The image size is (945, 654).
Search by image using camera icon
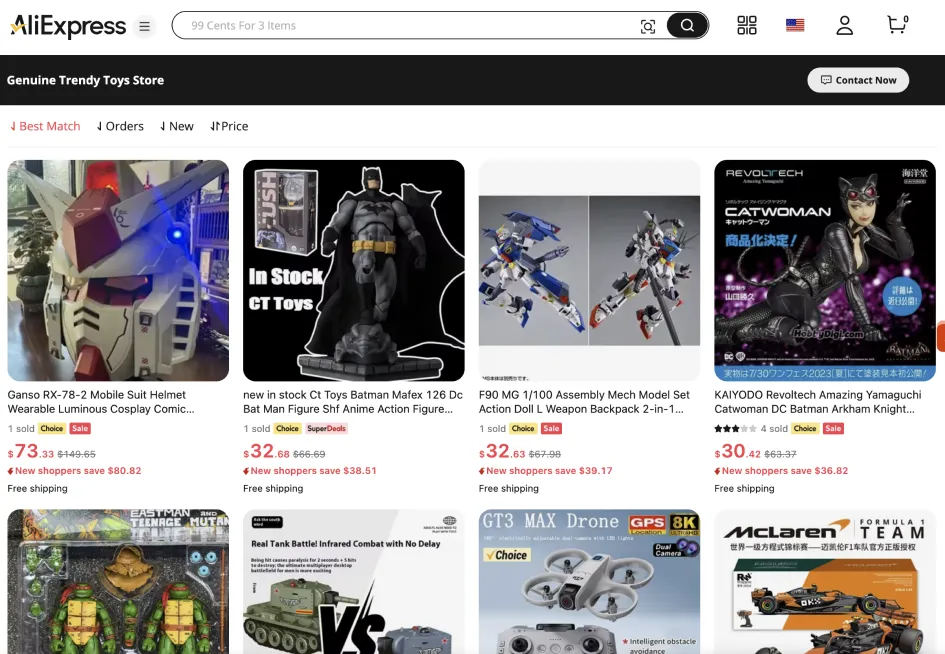648,26
